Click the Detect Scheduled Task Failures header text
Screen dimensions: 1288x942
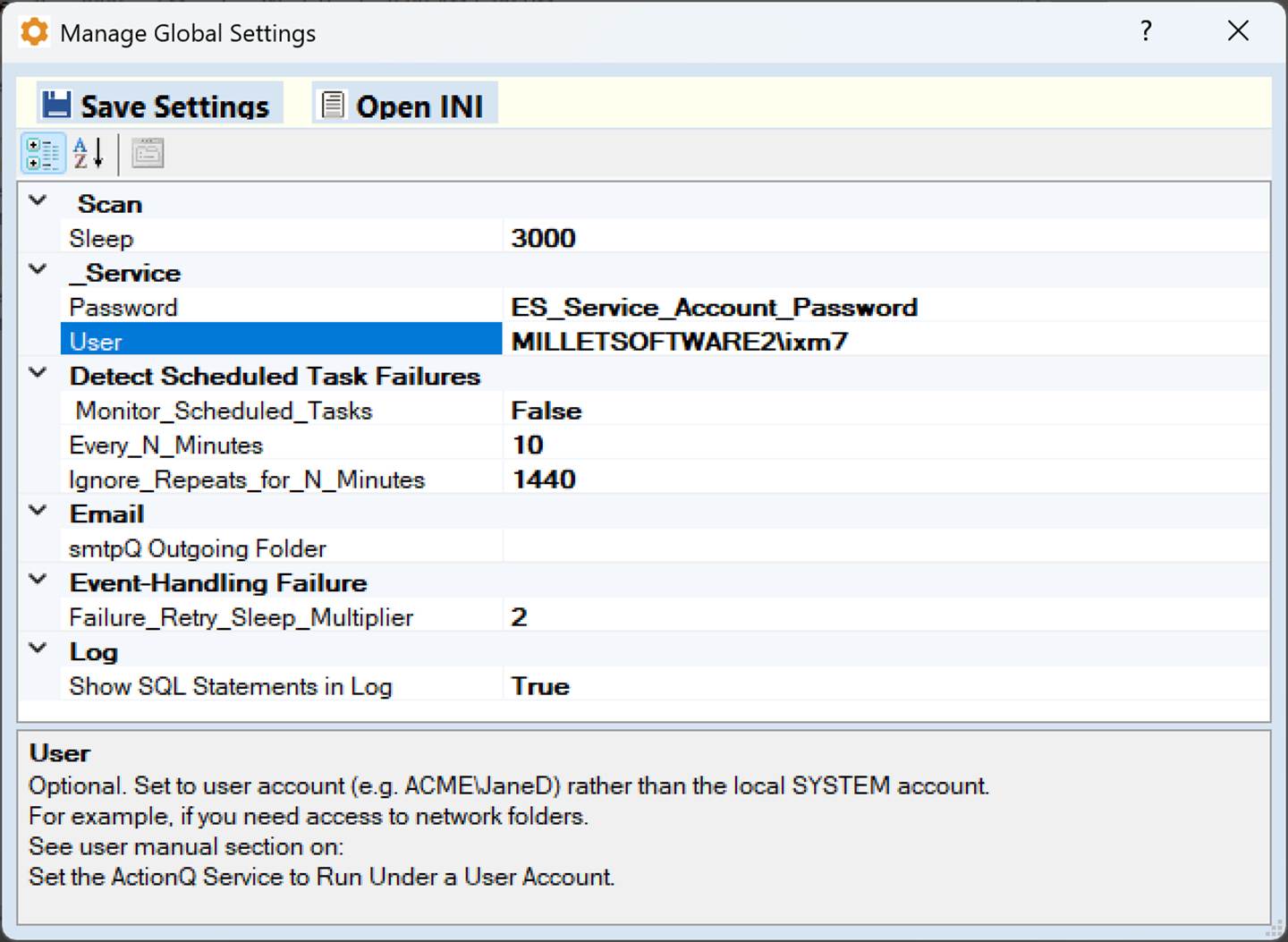[275, 376]
